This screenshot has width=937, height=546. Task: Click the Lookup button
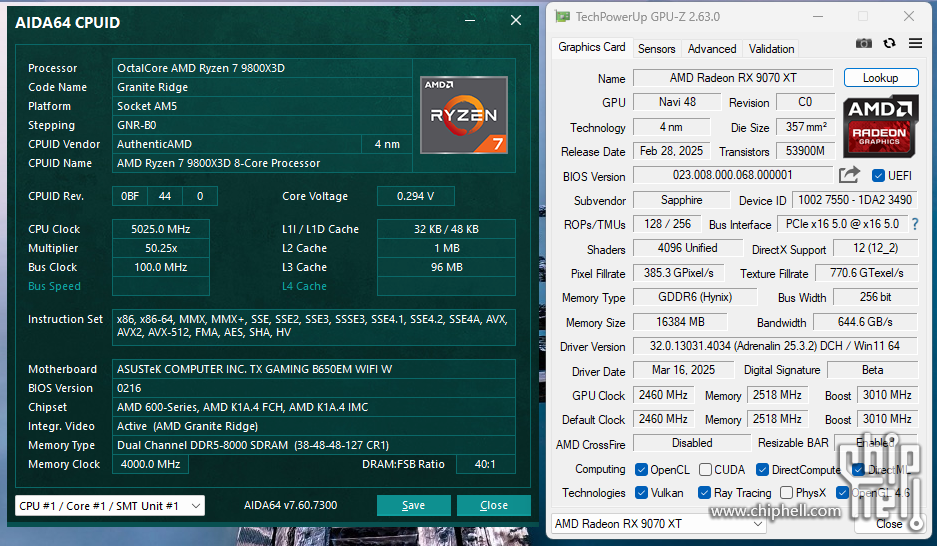(880, 78)
